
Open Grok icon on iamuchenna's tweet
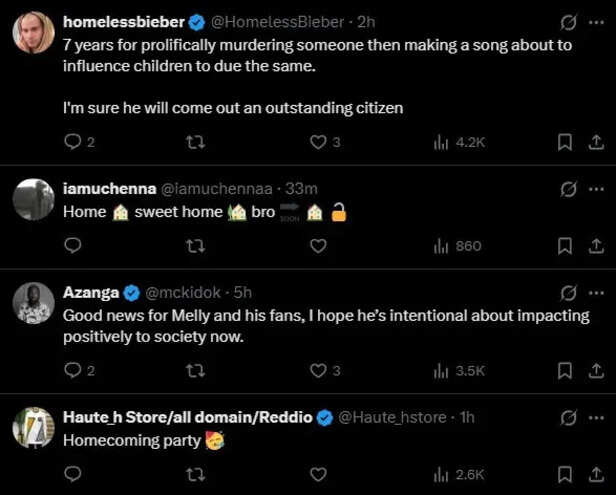pos(569,189)
